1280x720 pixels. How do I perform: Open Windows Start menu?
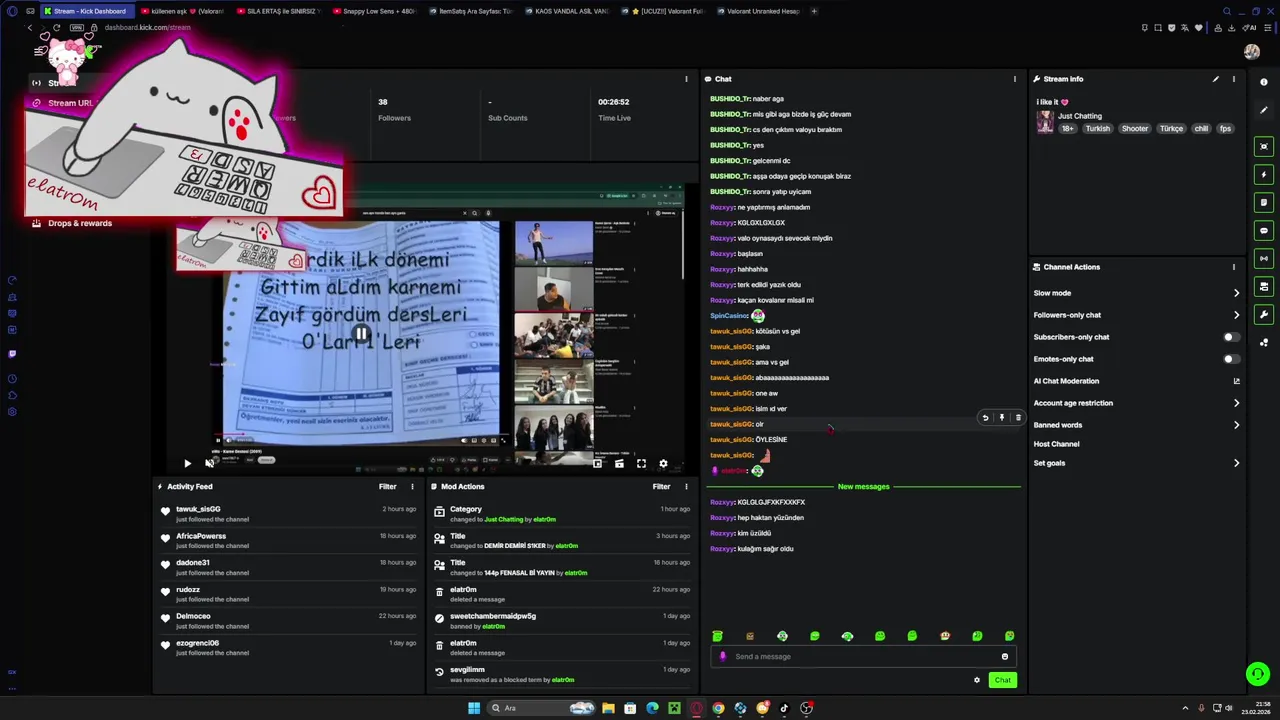(x=474, y=708)
